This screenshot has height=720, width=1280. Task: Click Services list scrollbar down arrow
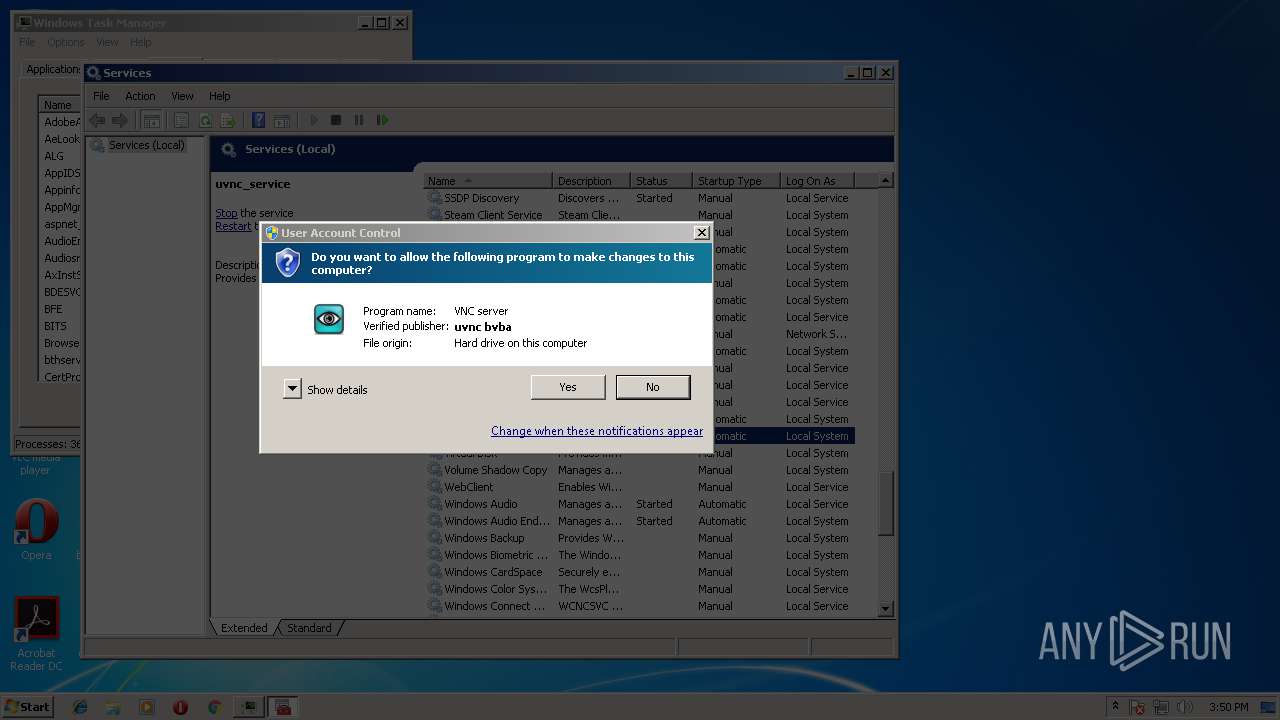pyautogui.click(x=885, y=608)
